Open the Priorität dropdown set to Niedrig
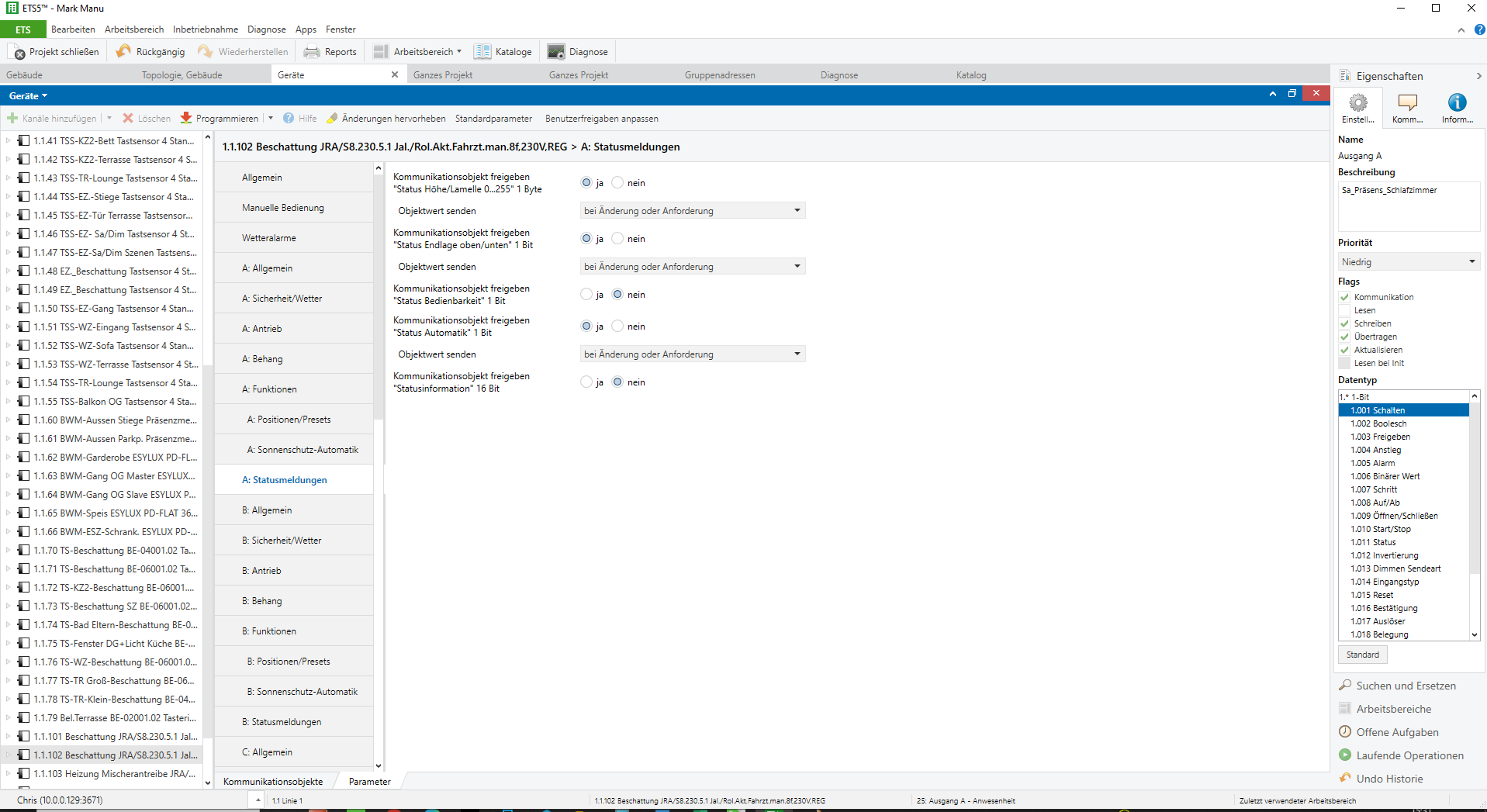Viewport: 1487px width, 812px height. [x=1408, y=262]
